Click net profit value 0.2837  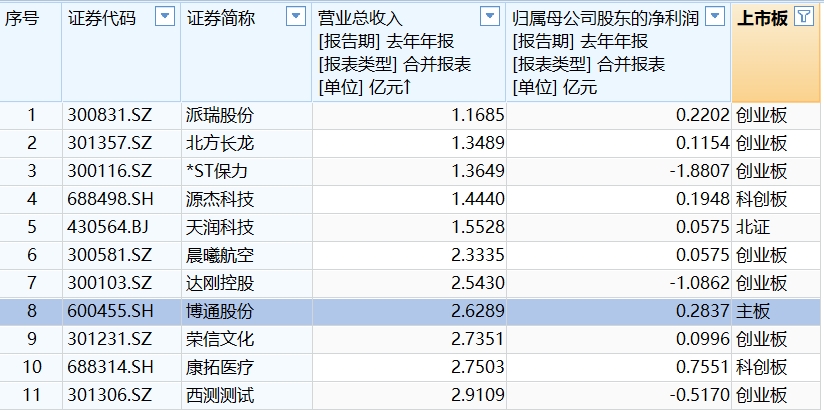pyautogui.click(x=703, y=311)
